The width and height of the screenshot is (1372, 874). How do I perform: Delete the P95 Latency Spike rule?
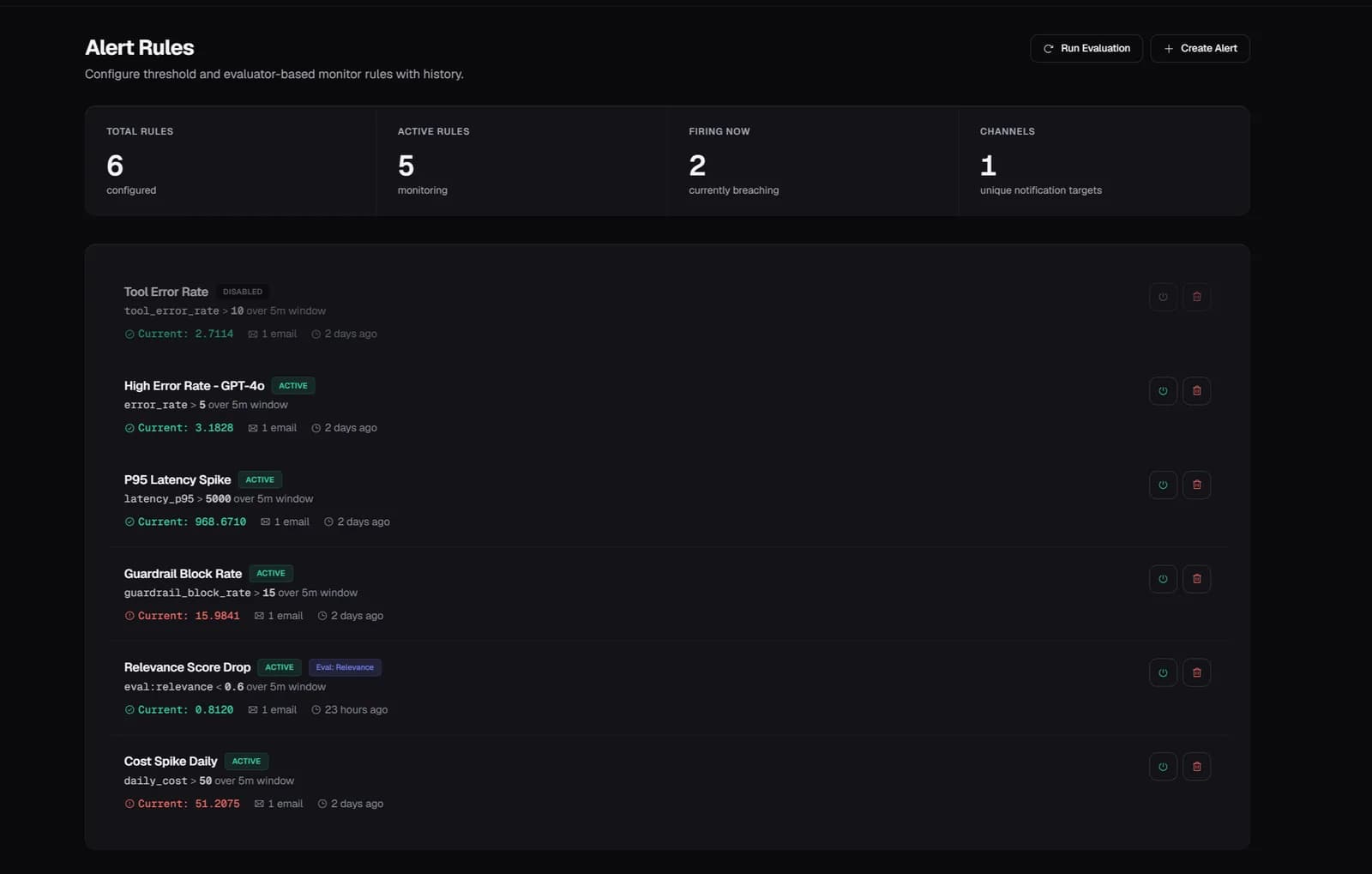[1197, 485]
